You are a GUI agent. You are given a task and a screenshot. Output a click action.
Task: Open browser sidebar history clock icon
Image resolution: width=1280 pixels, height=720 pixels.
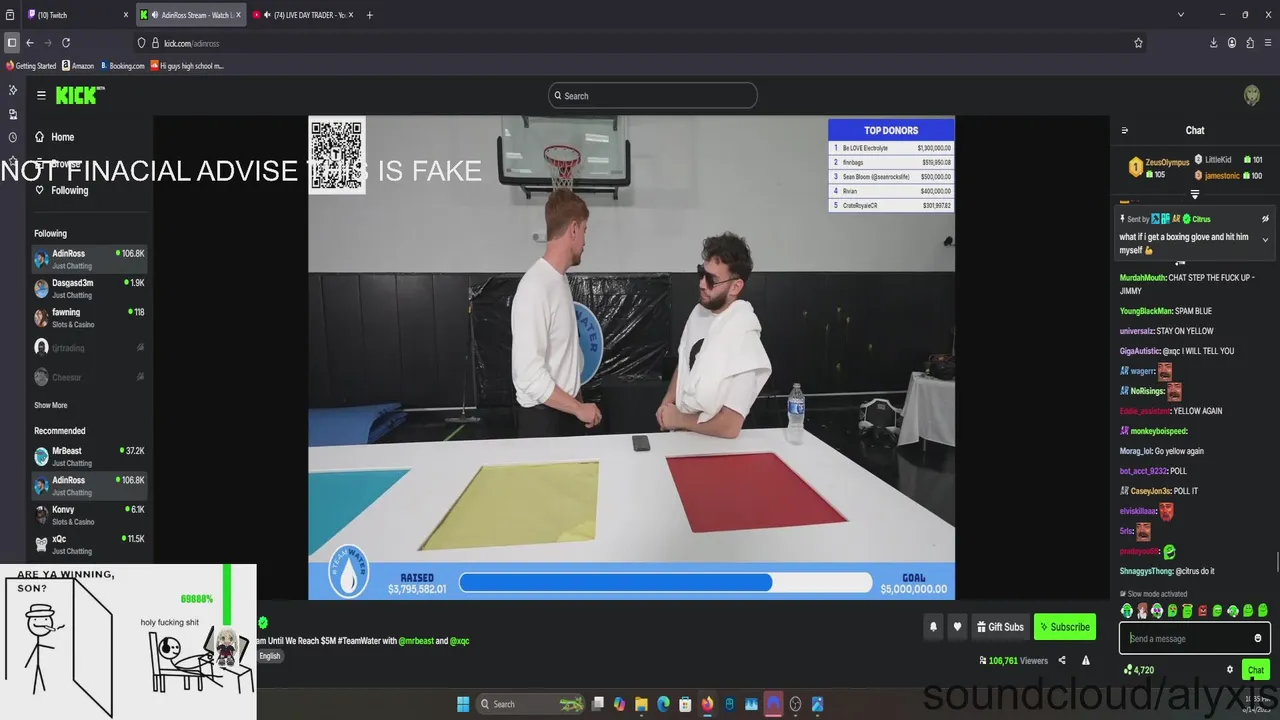point(13,137)
